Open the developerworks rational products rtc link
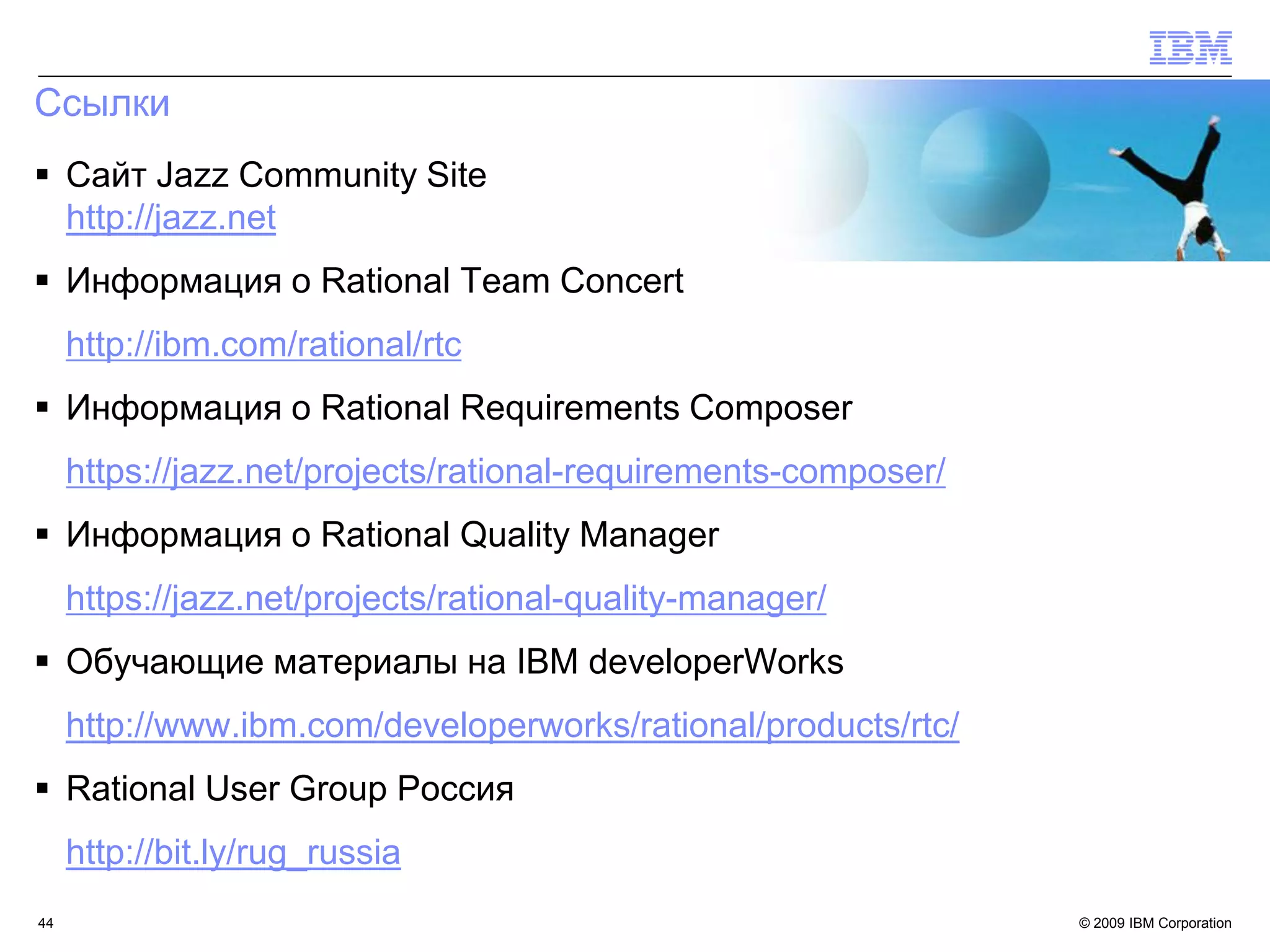The width and height of the screenshot is (1270, 952). [513, 725]
